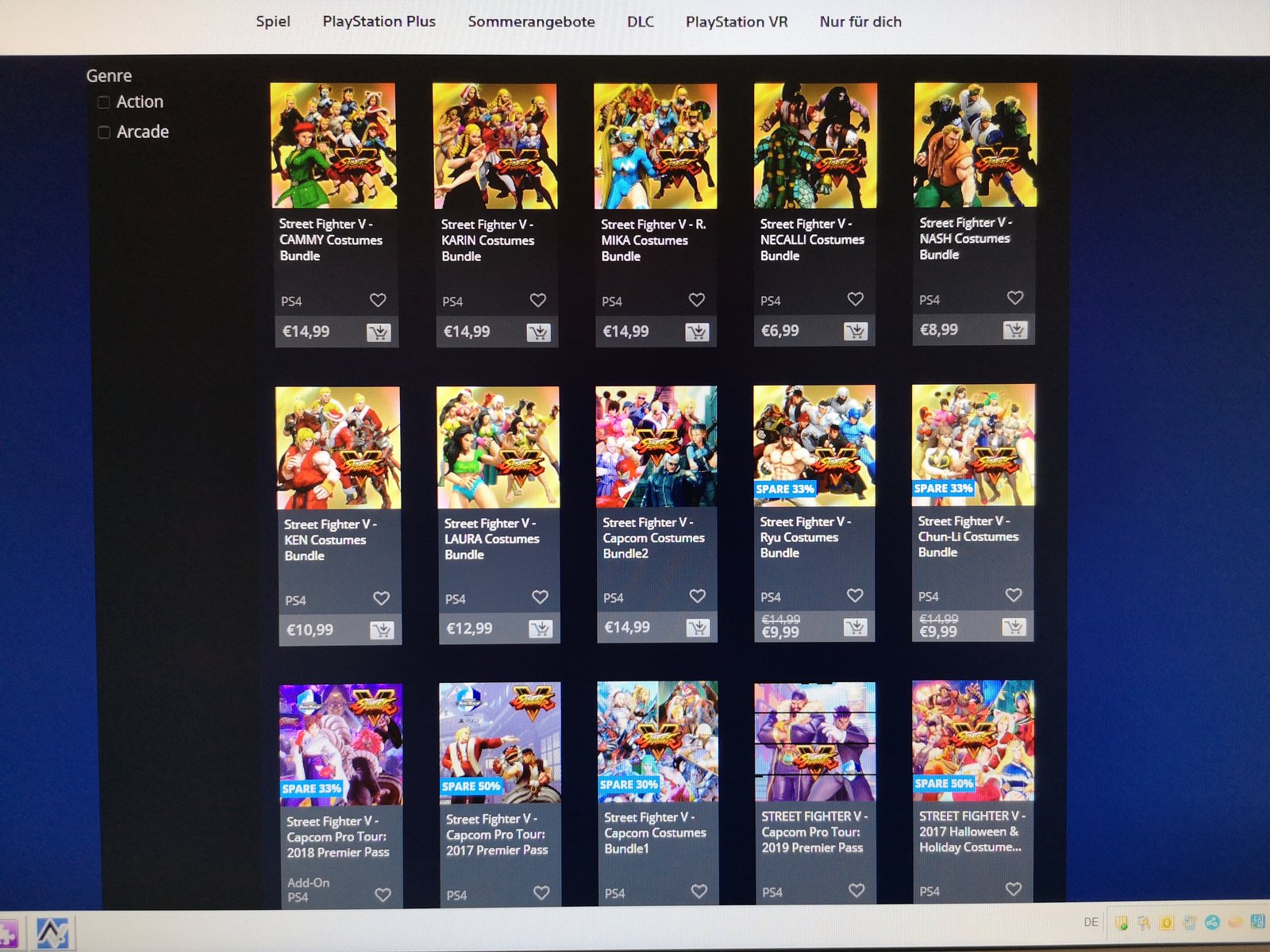The width and height of the screenshot is (1270, 952).
Task: Click the LAURA Costumes Bundle title
Action: coord(492,539)
